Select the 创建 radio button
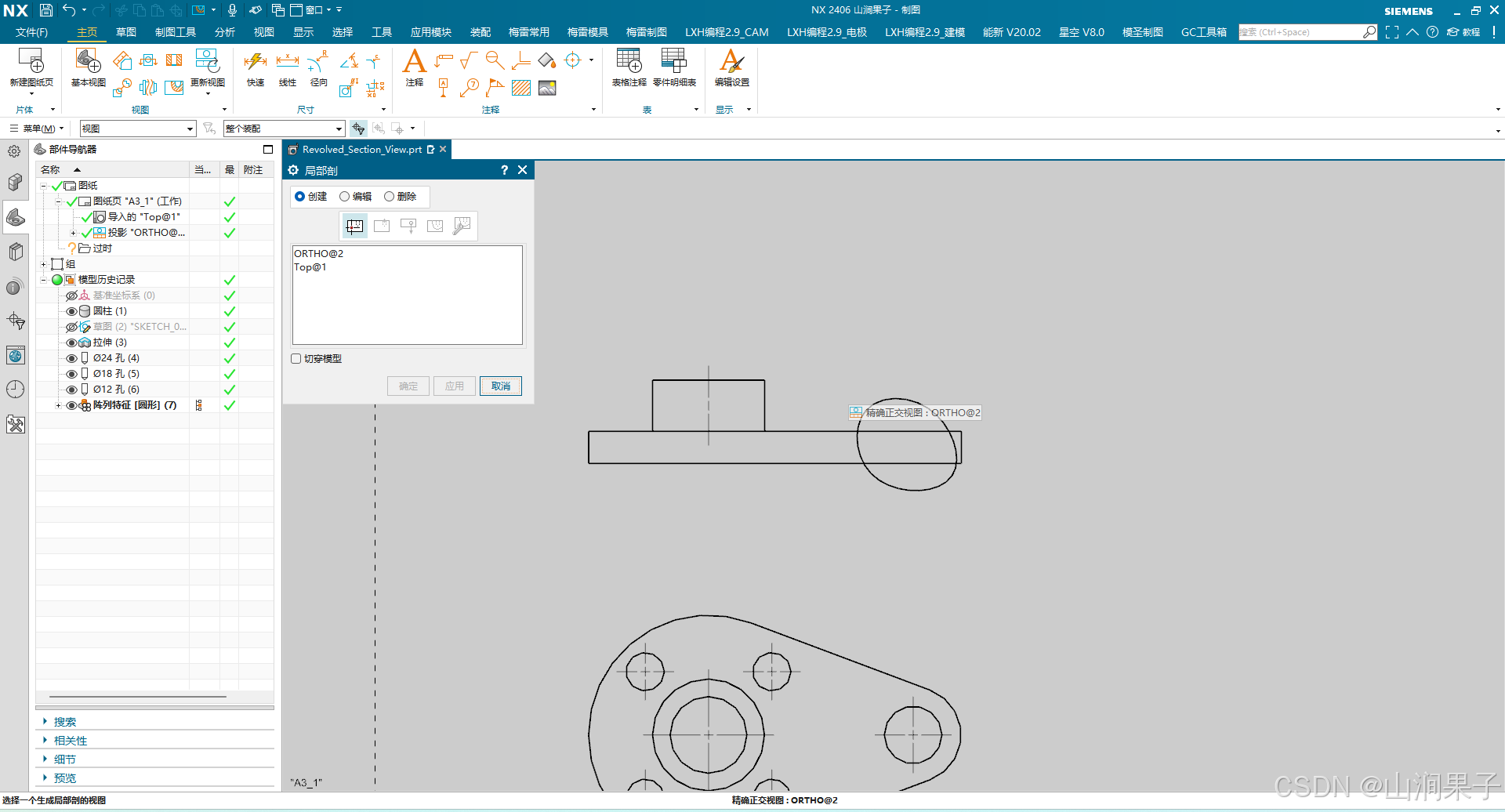The width and height of the screenshot is (1505, 812). [x=299, y=197]
